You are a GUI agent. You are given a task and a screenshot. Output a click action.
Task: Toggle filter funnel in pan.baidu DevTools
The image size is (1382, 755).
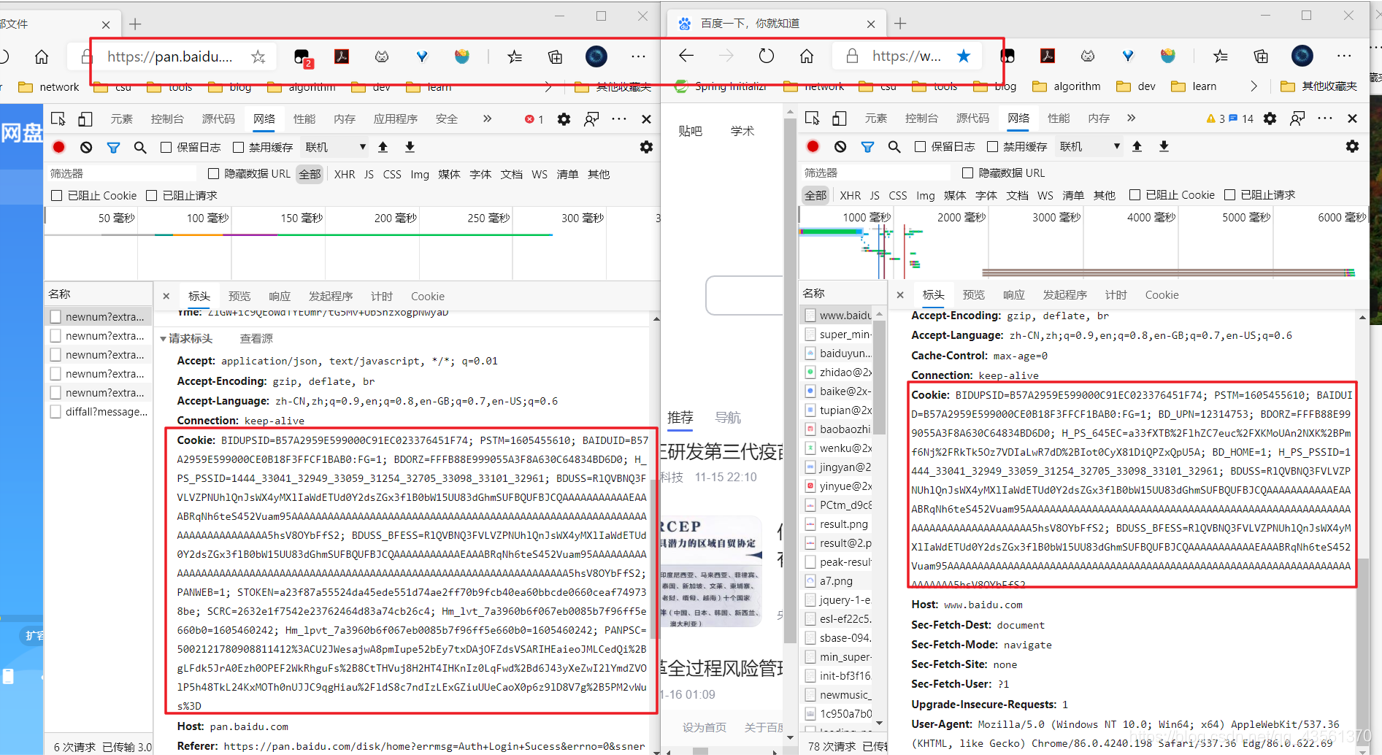click(113, 147)
